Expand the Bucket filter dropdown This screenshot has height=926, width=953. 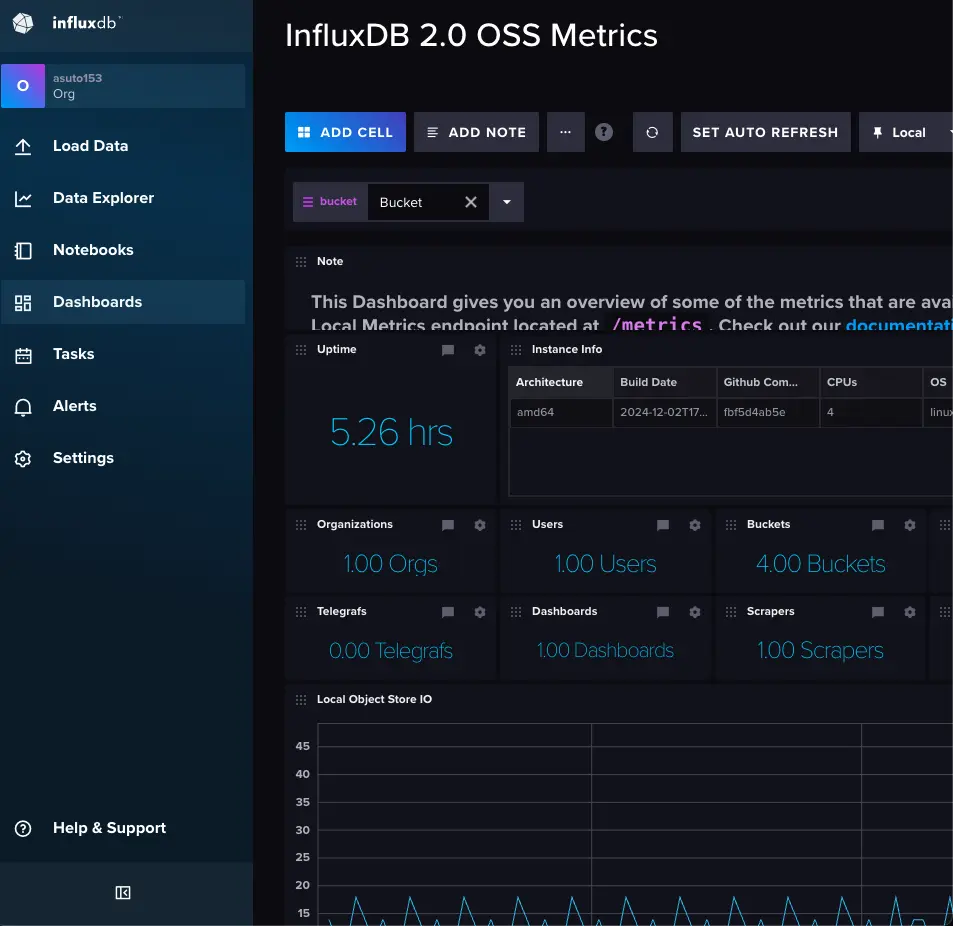coord(506,201)
